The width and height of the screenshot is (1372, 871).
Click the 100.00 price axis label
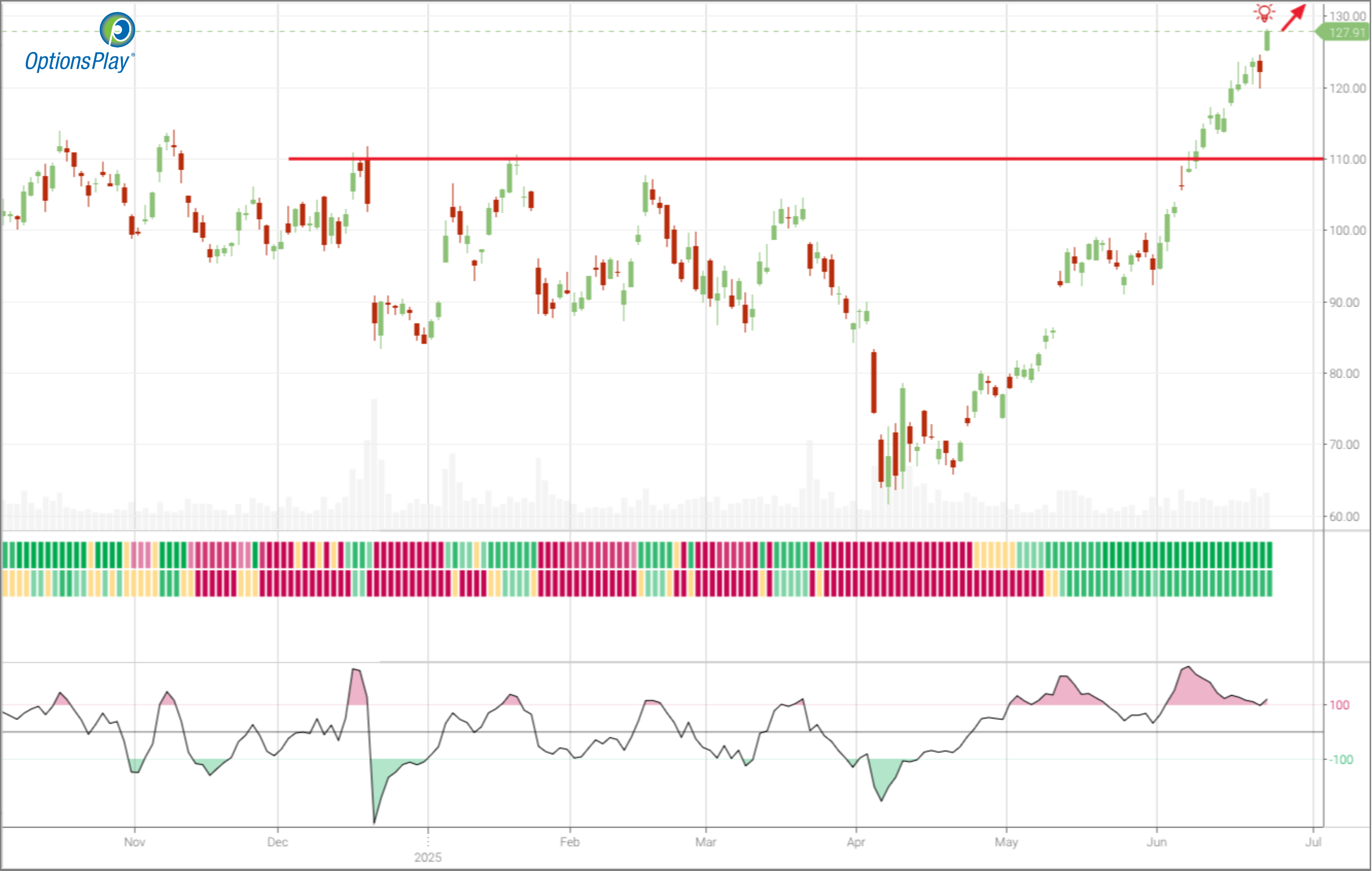(x=1348, y=231)
